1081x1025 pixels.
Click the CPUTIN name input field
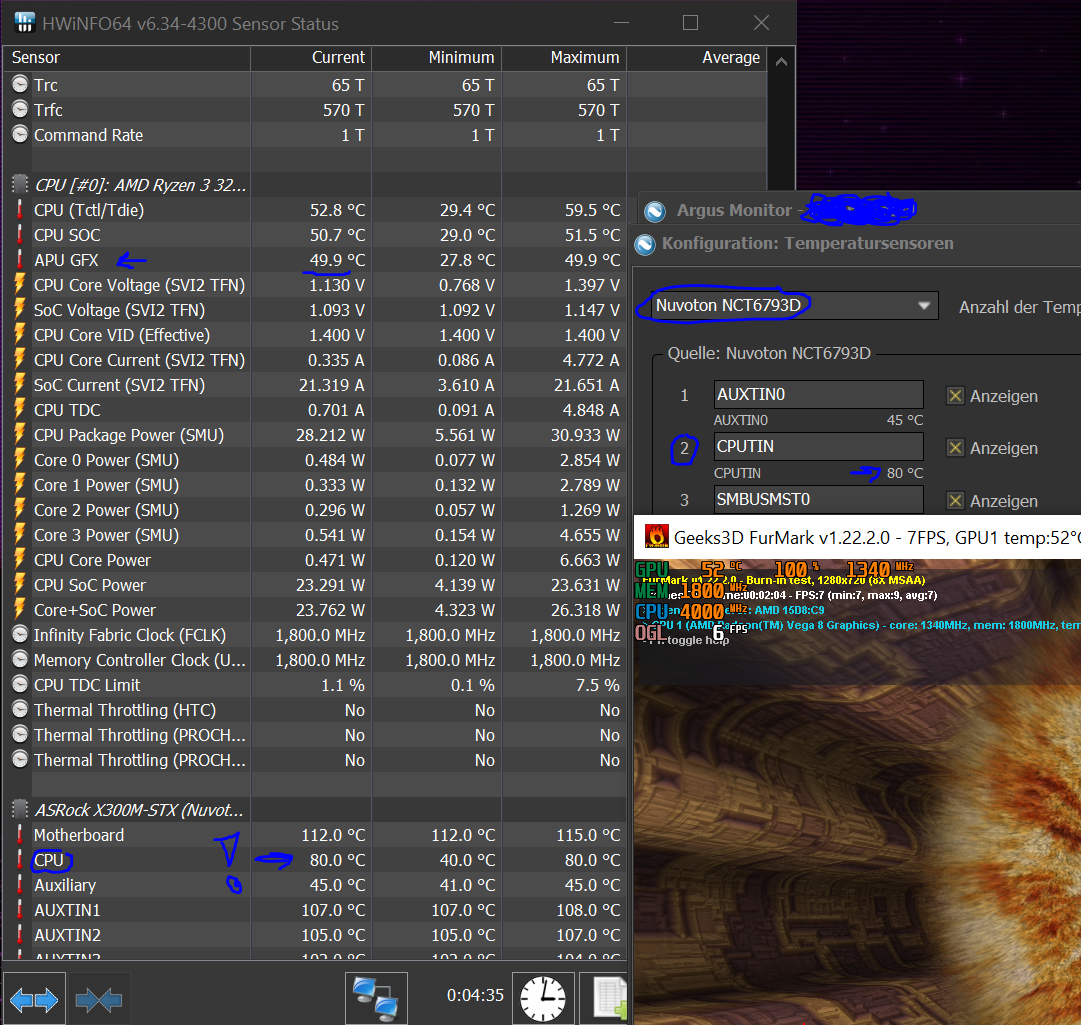(x=818, y=447)
